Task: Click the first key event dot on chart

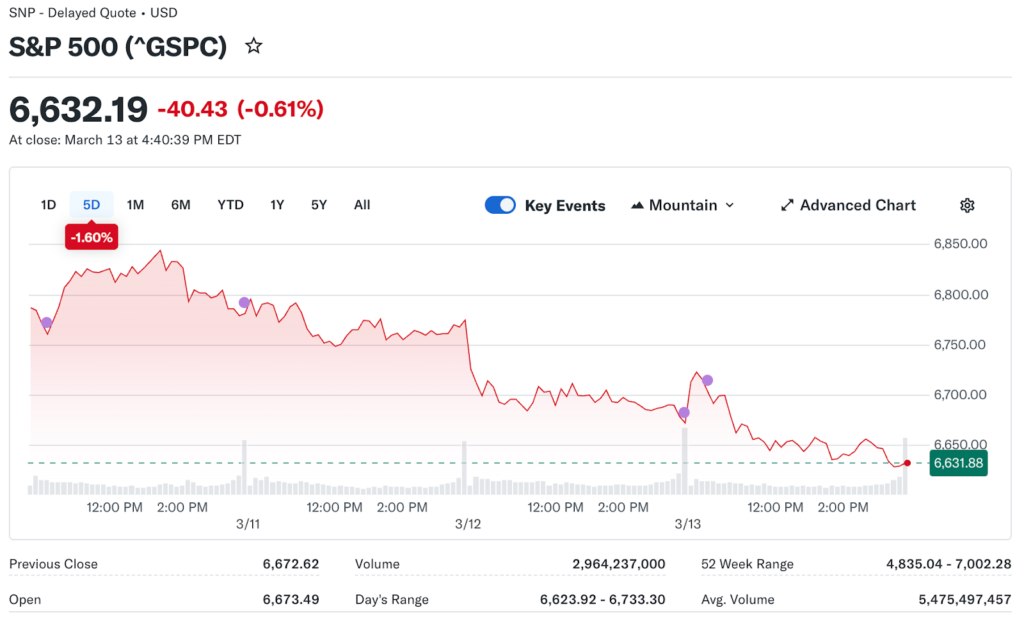Action: [47, 322]
